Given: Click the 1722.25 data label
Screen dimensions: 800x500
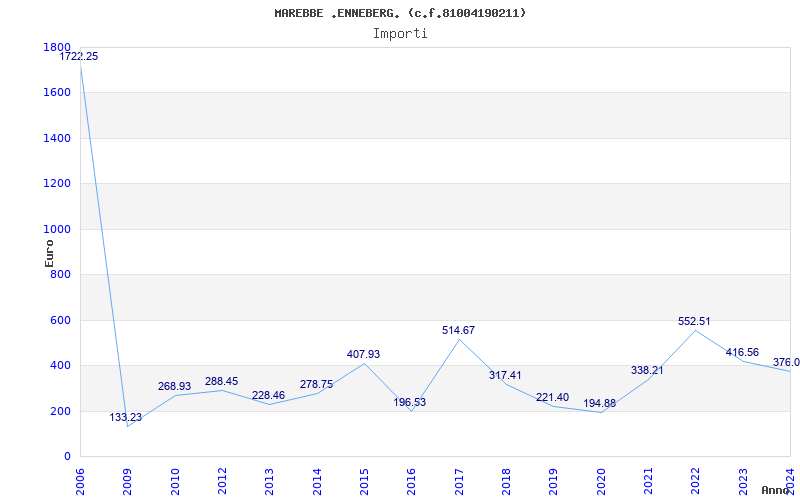Looking at the screenshot, I should pyautogui.click(x=79, y=57).
